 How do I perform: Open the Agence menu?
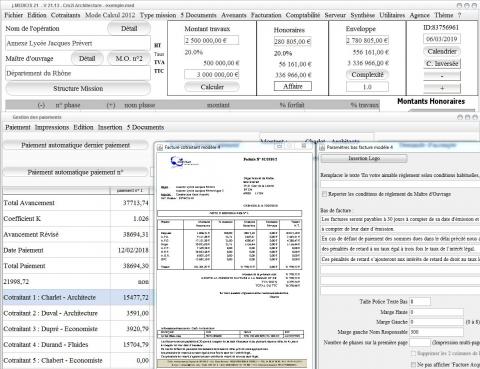click(419, 15)
